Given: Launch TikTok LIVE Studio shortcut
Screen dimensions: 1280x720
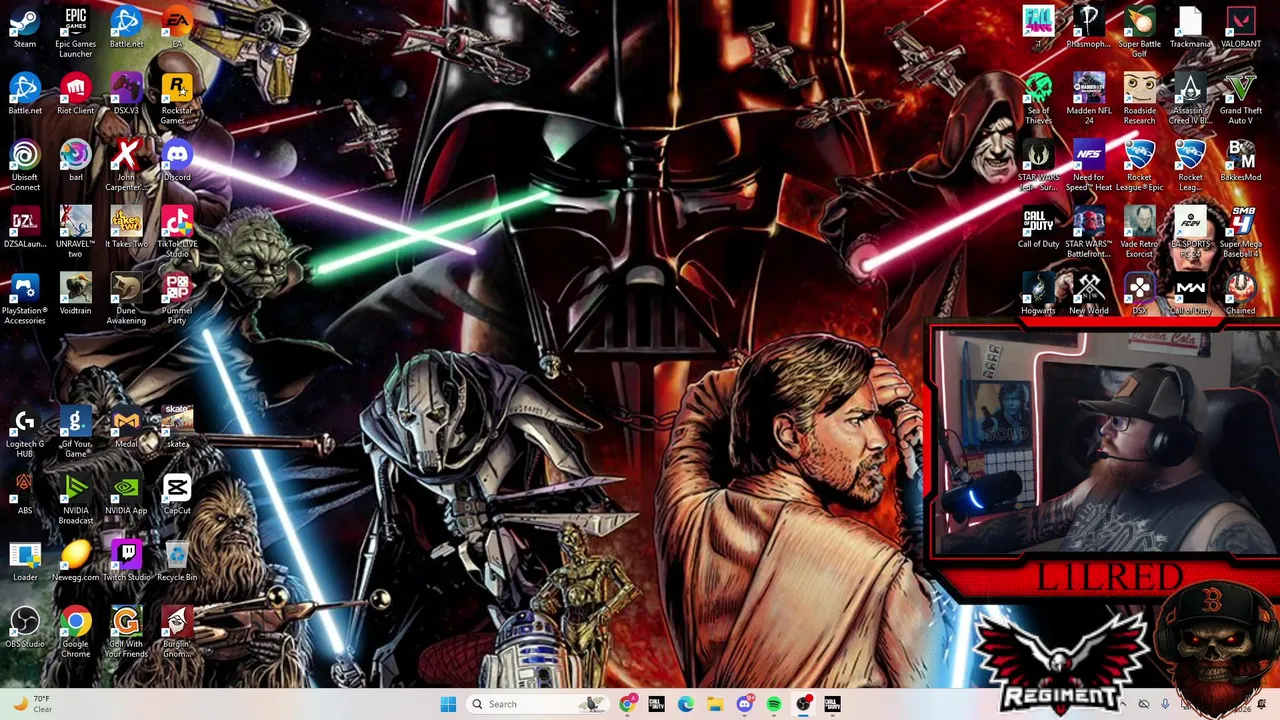Looking at the screenshot, I should 177,233.
